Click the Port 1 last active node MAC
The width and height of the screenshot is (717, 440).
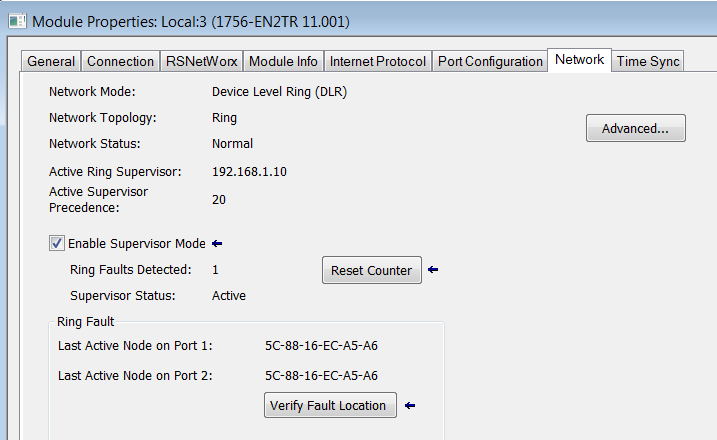[x=321, y=345]
